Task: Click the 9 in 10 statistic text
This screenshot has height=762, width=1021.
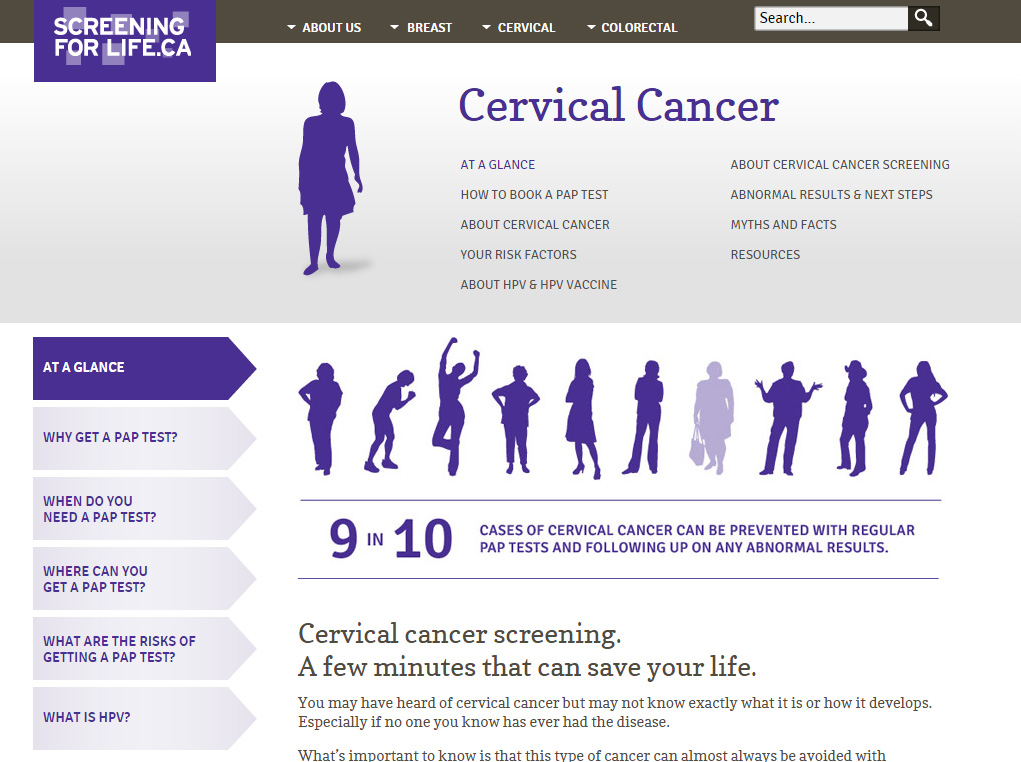Action: pos(391,539)
